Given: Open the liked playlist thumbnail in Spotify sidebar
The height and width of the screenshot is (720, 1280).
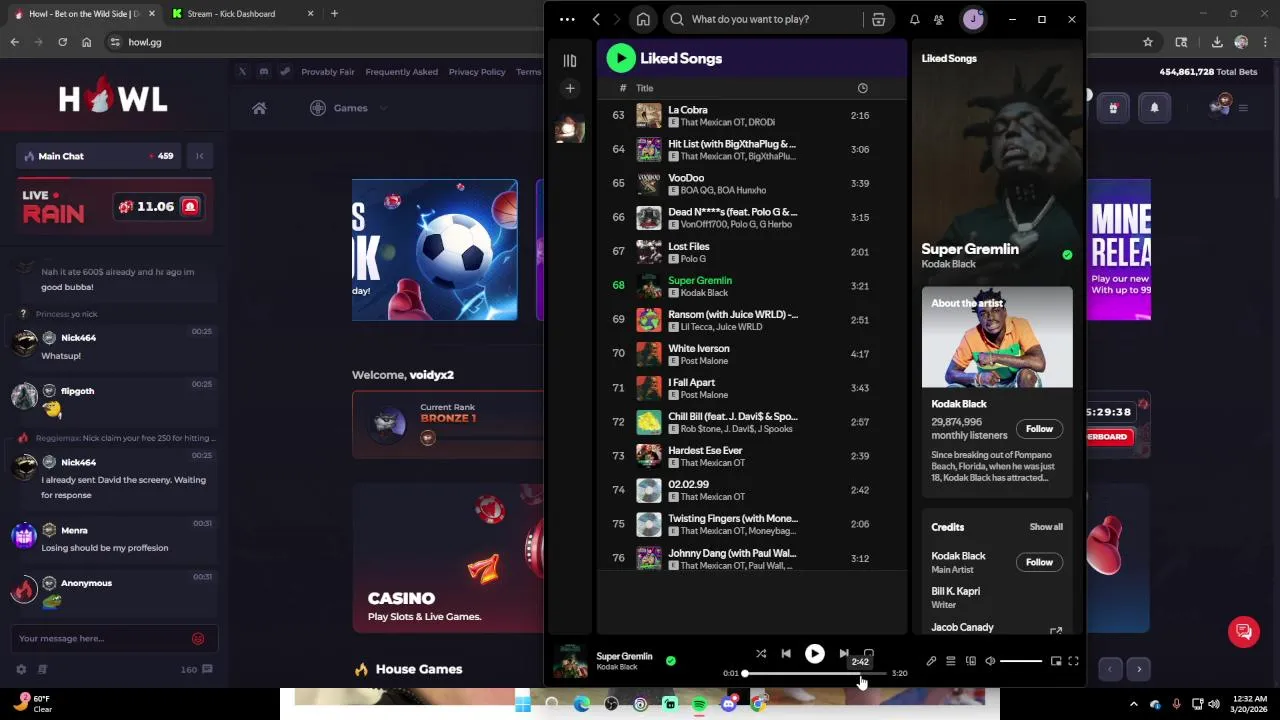Looking at the screenshot, I should click(570, 128).
